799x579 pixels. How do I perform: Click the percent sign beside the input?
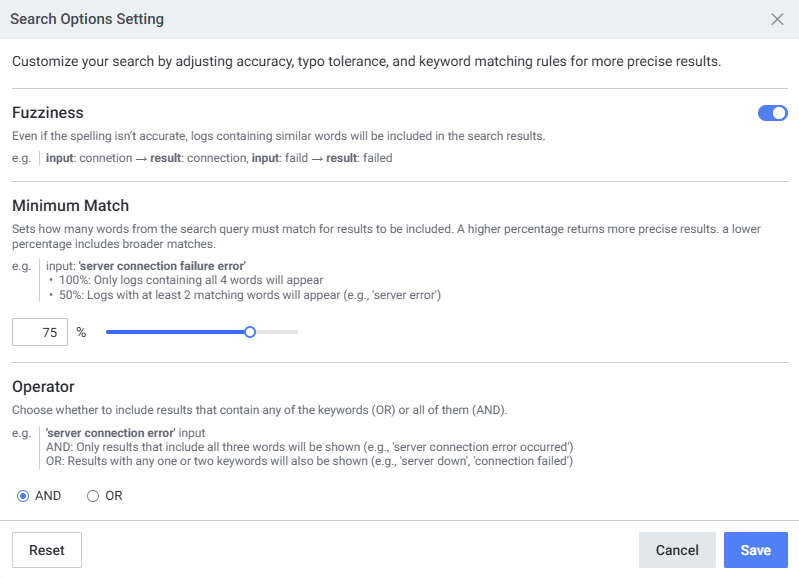81,332
